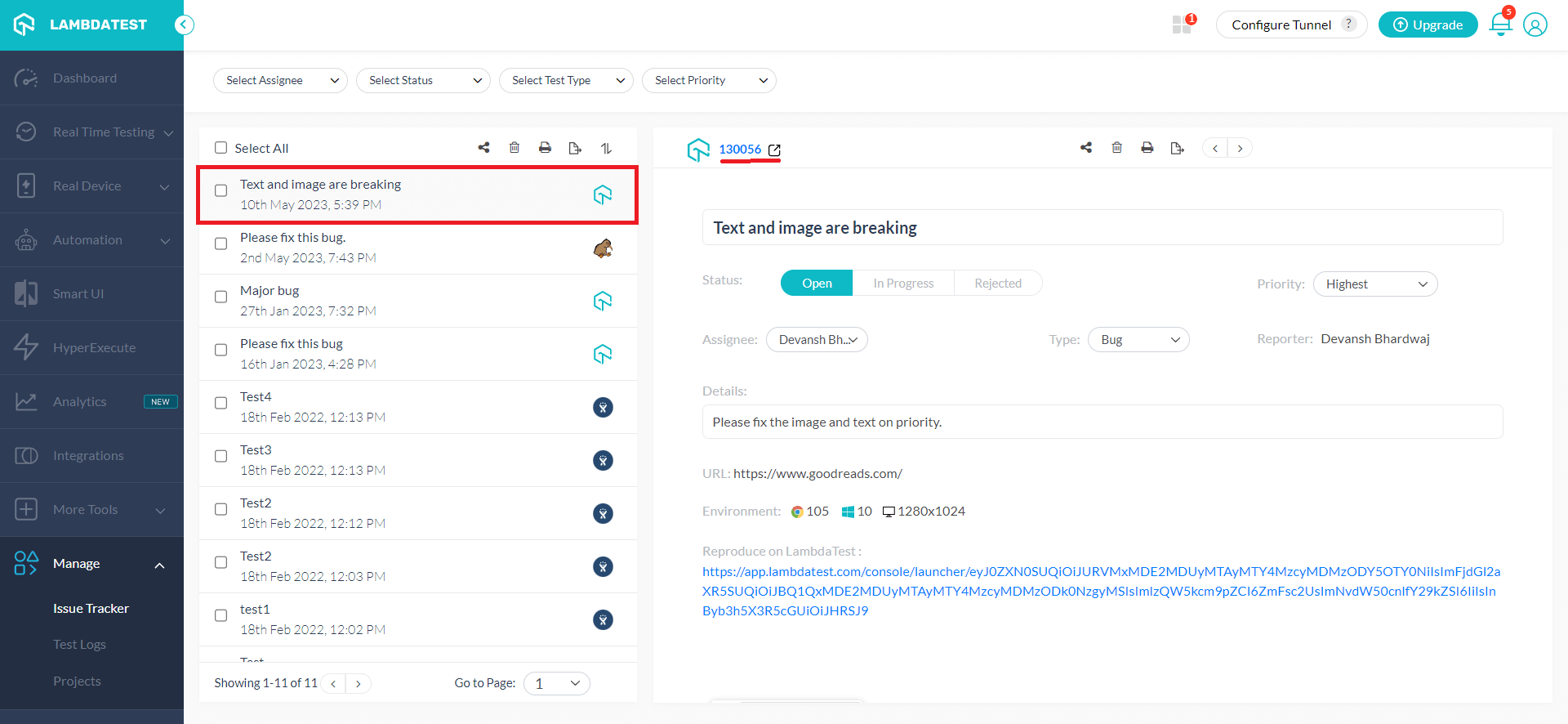Screen dimensions: 1568x724
Task: Open the Go to Page dropdown
Action: (x=557, y=683)
